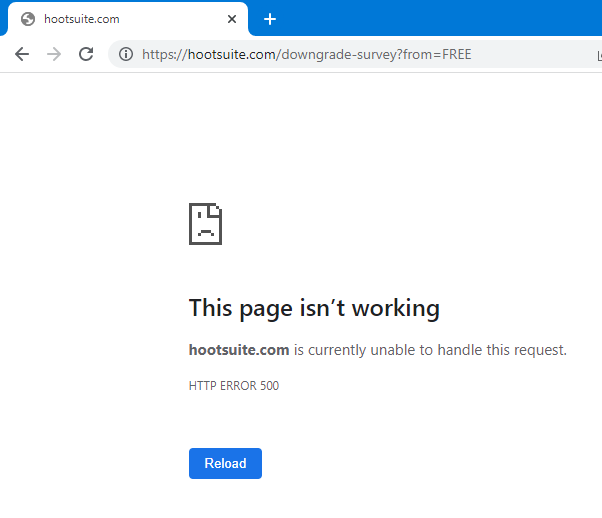This screenshot has width=602, height=518.
Task: Click bold 'hootsuite.com' in error message
Action: [x=239, y=350]
